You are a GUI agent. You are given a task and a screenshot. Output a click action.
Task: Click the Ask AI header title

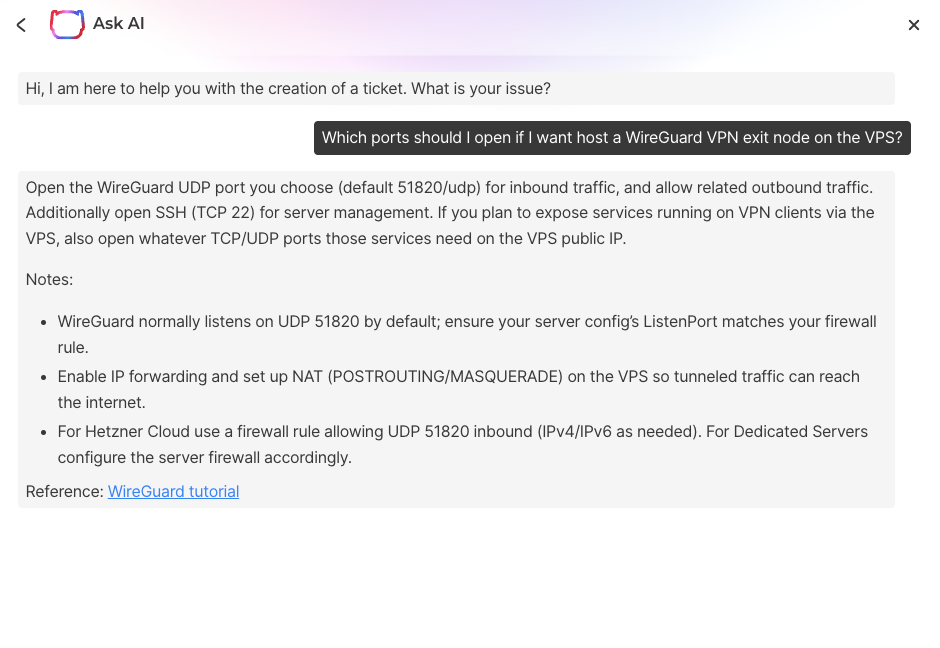click(119, 23)
